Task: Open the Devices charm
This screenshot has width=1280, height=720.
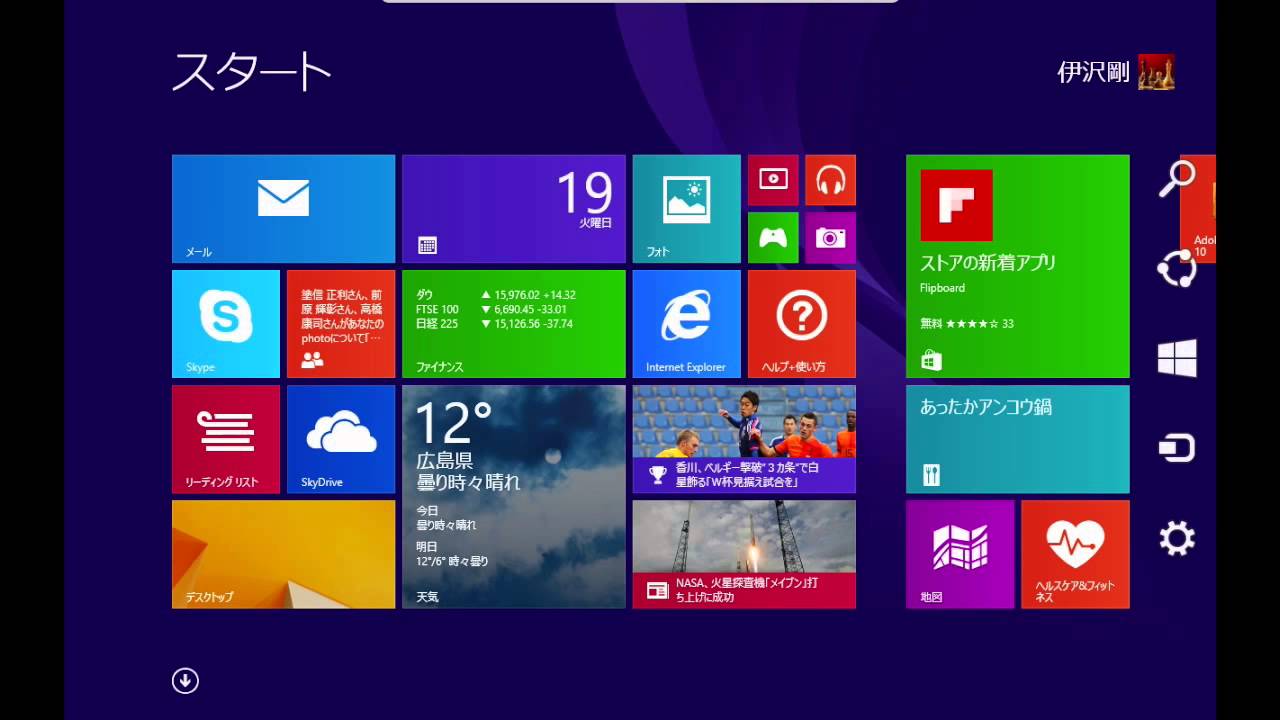Action: coord(1177,448)
